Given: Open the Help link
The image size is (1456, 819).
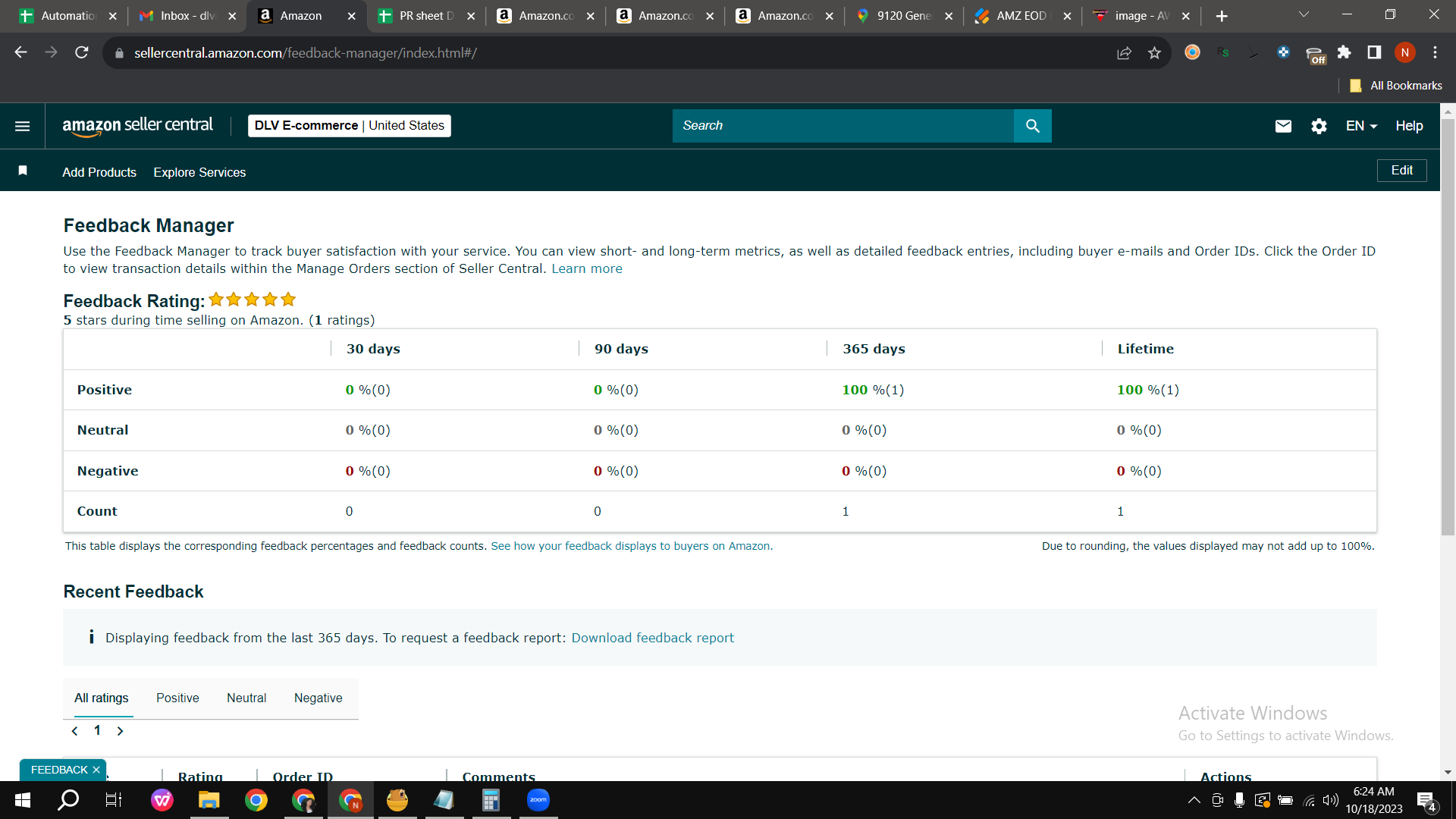Looking at the screenshot, I should click(1409, 126).
